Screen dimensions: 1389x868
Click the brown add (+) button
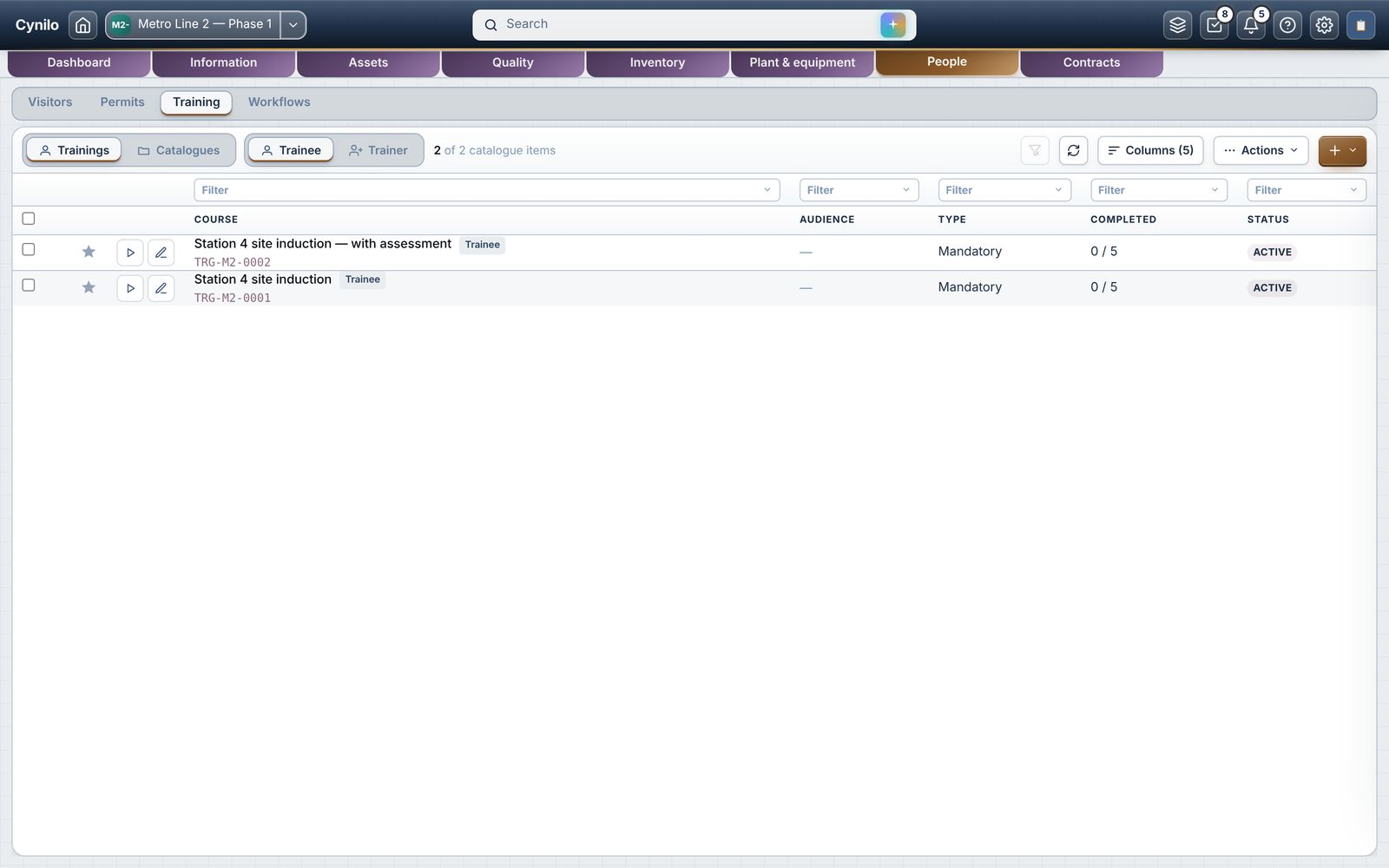1342,150
